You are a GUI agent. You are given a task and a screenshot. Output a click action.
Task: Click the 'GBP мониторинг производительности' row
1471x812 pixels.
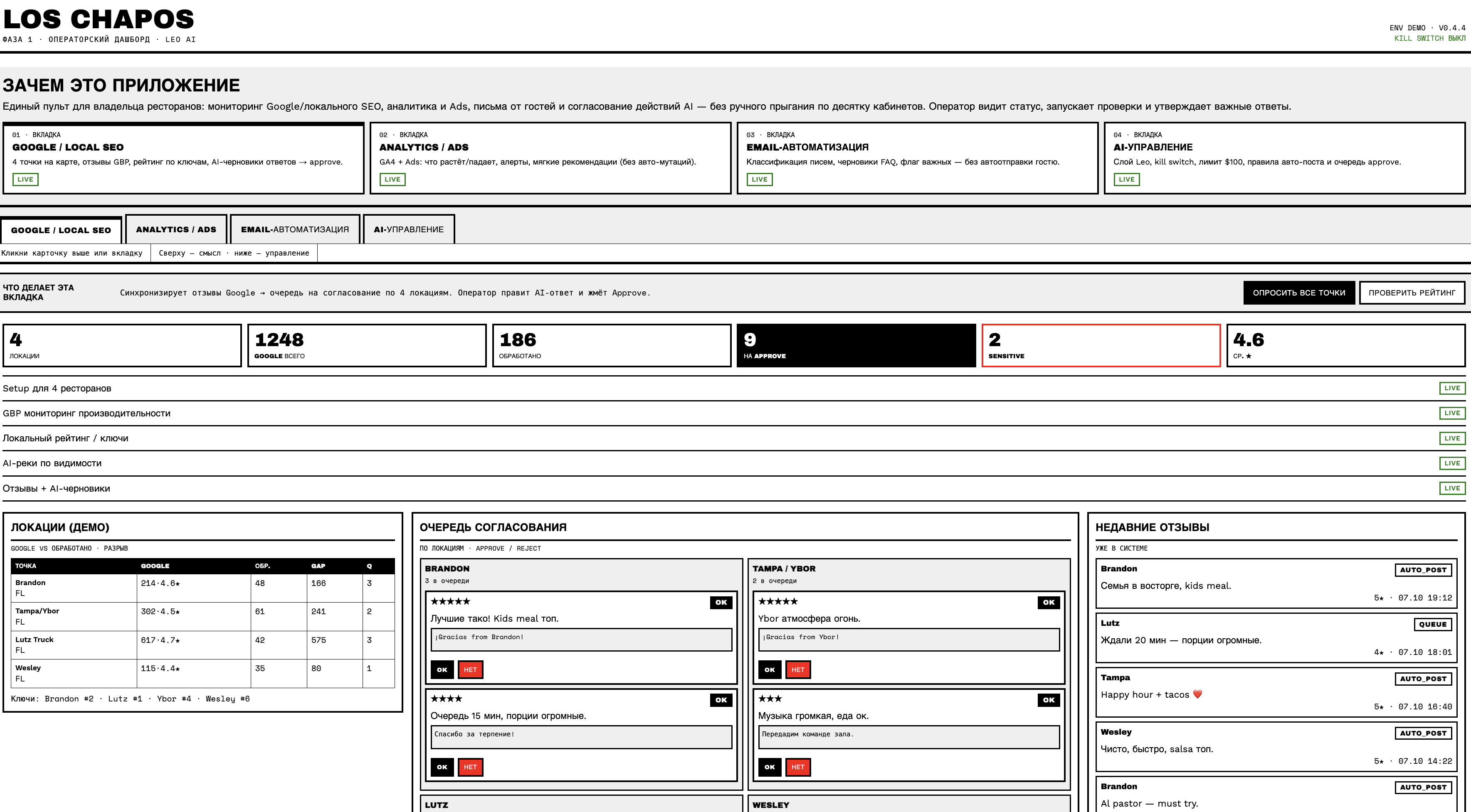[734, 413]
